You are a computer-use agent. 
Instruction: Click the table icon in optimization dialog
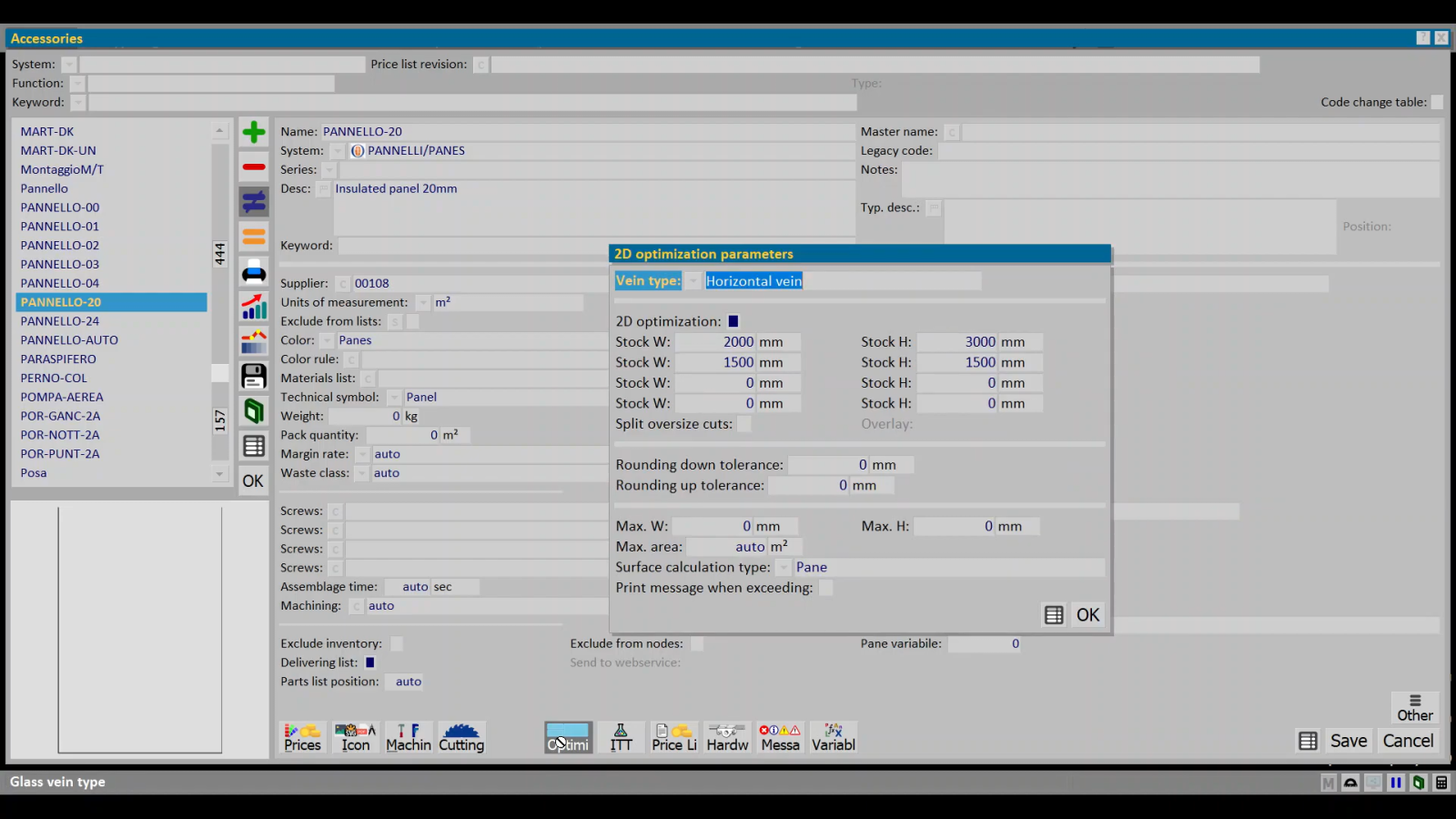point(1054,615)
